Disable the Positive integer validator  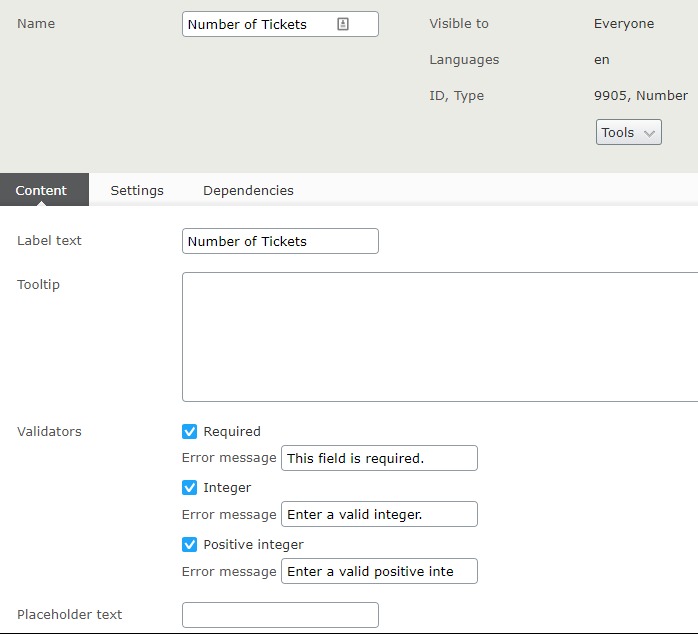pyautogui.click(x=190, y=545)
